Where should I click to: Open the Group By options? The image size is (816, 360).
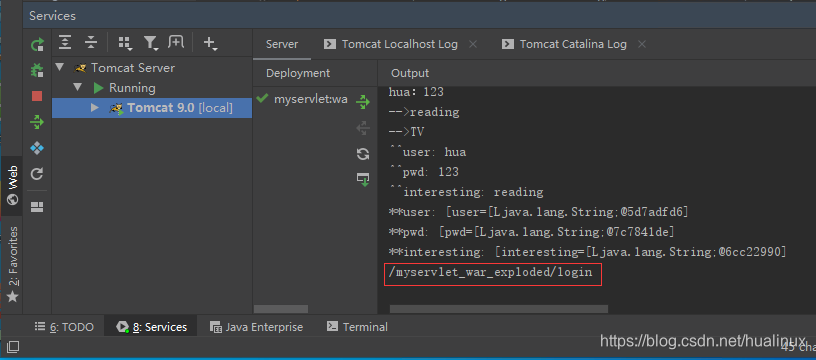pyautogui.click(x=125, y=43)
